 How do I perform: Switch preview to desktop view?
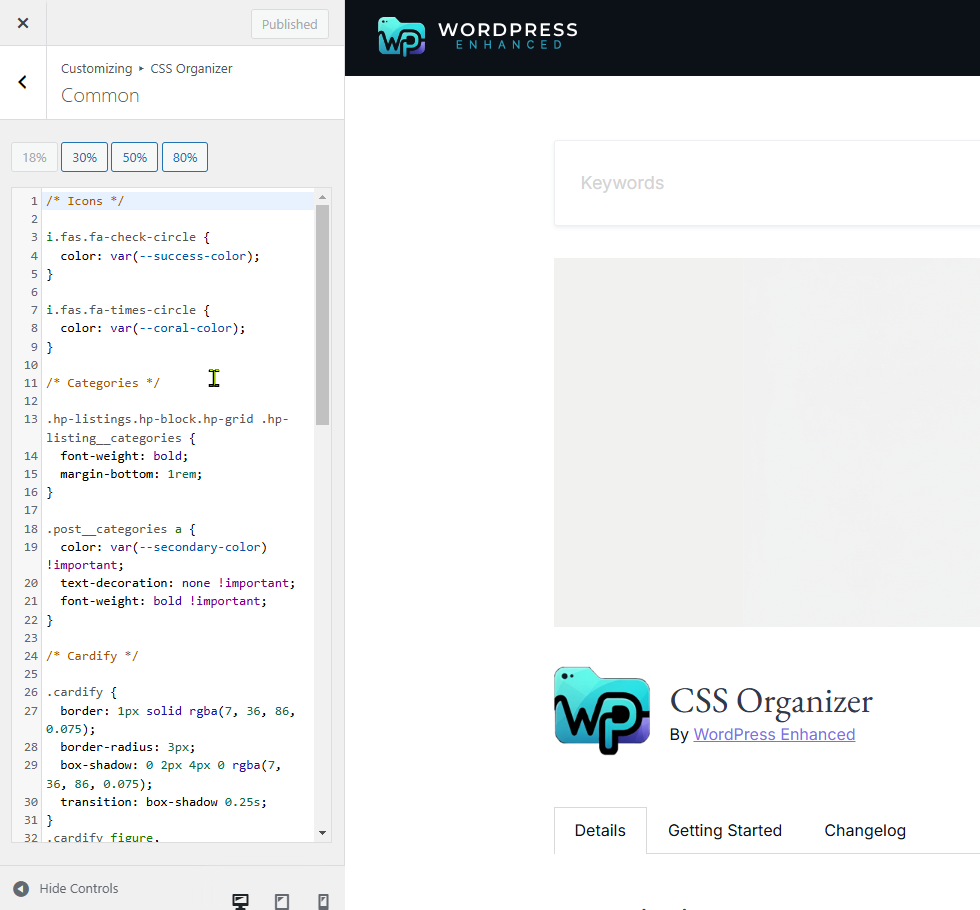tap(240, 899)
